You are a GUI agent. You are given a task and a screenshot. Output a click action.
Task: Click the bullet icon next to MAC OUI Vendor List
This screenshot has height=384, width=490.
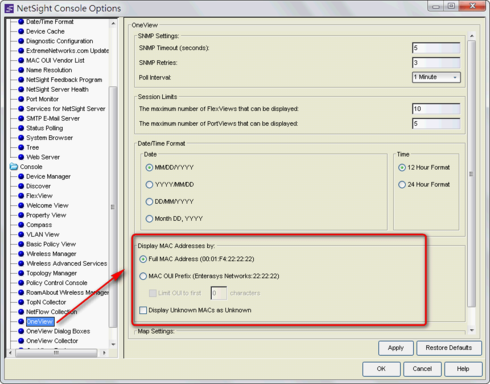[x=21, y=60]
